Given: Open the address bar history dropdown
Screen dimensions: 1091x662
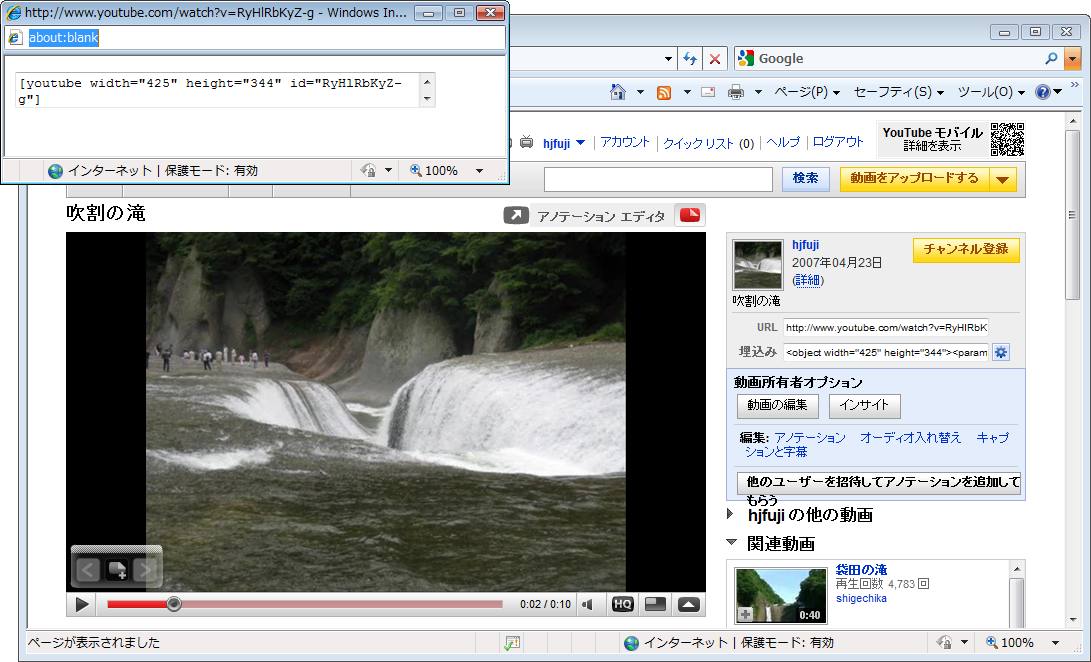Looking at the screenshot, I should coord(668,59).
